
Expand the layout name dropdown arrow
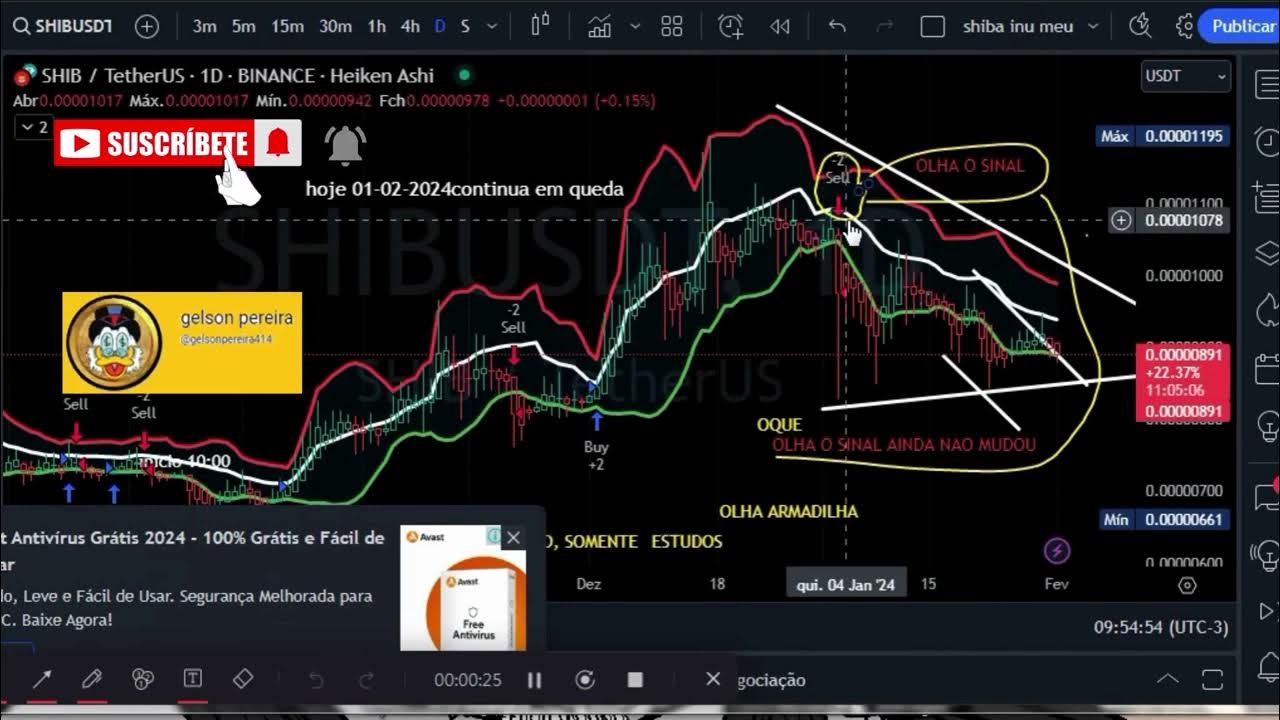[x=1092, y=27]
